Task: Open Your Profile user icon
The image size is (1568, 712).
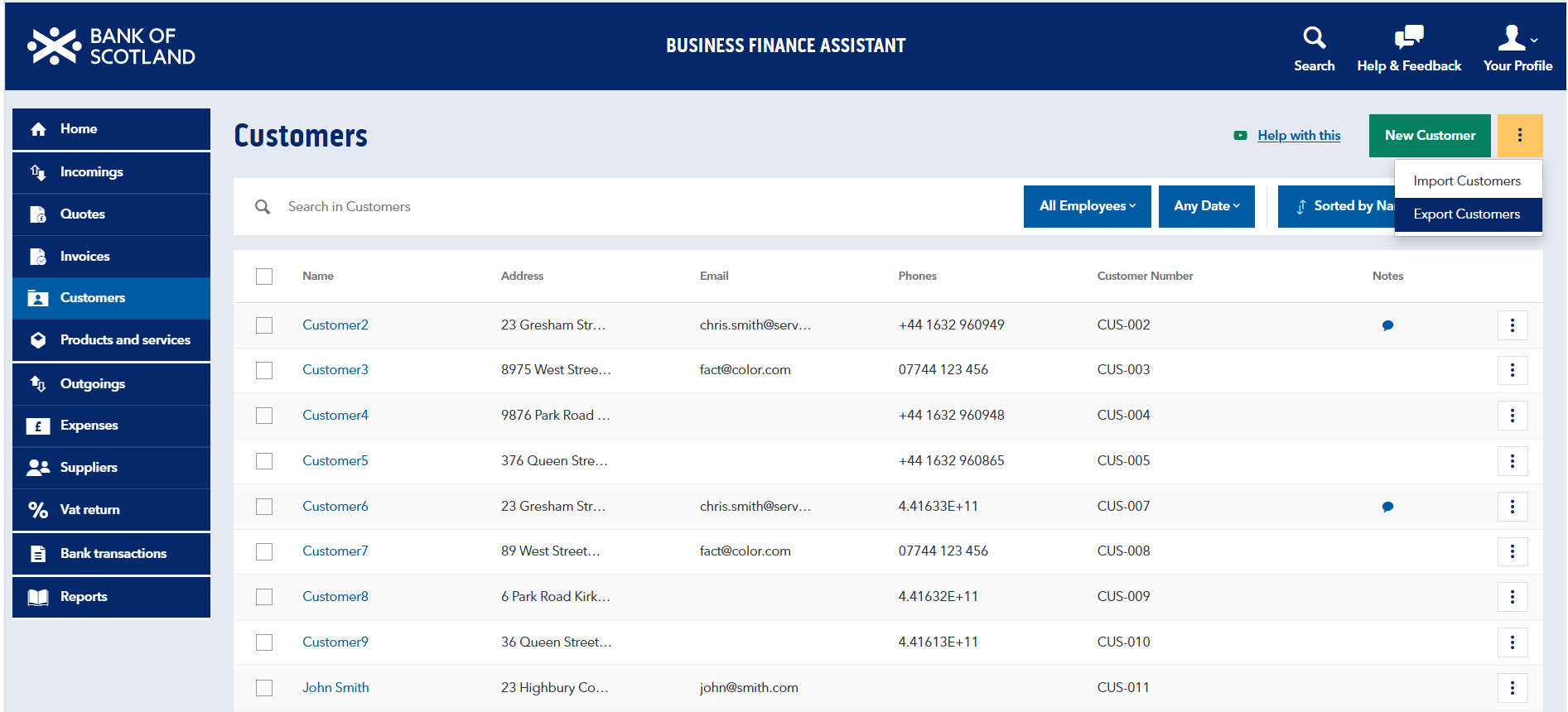Action: tap(1511, 37)
